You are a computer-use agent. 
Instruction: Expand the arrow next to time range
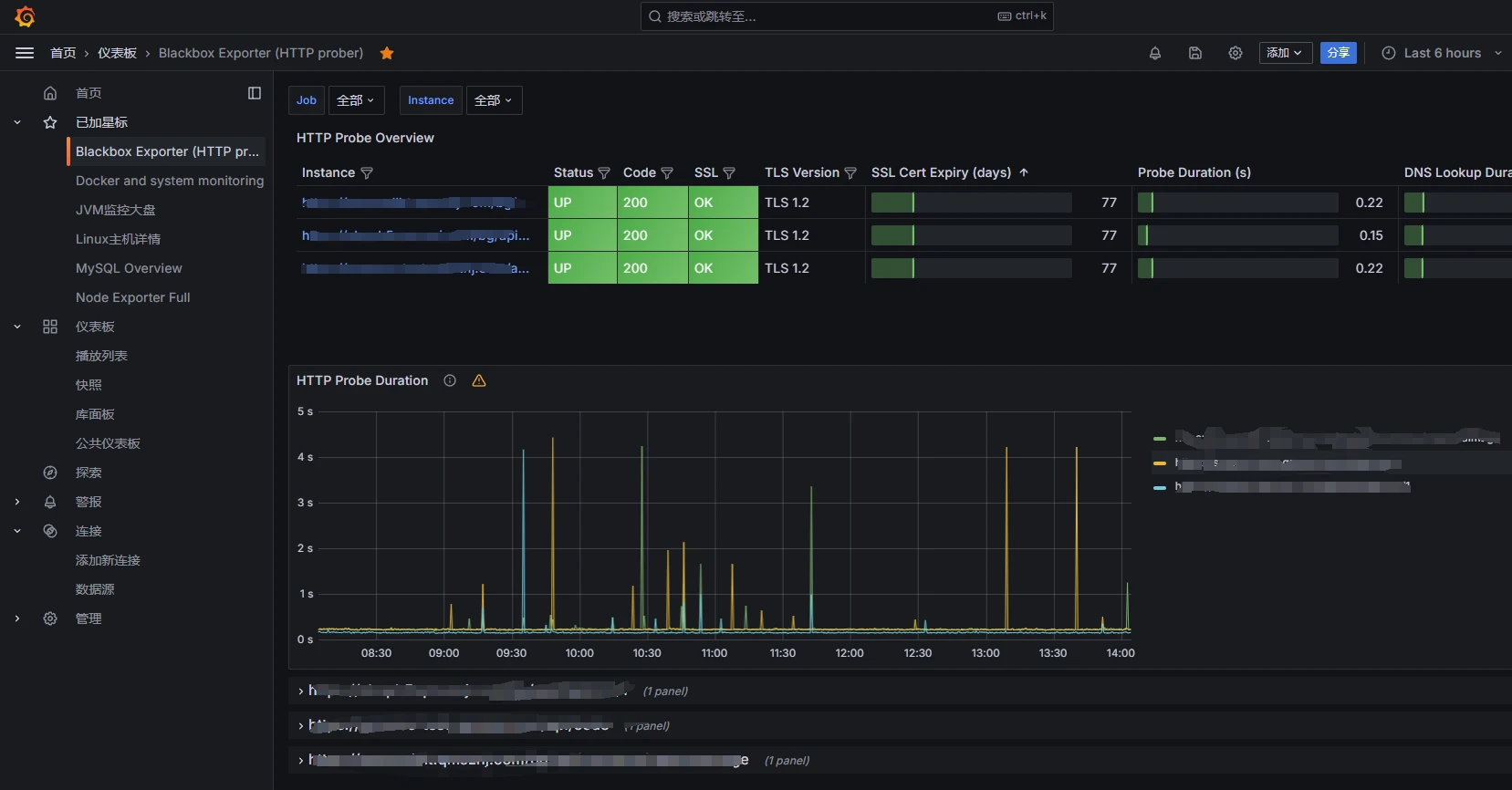pos(1498,53)
